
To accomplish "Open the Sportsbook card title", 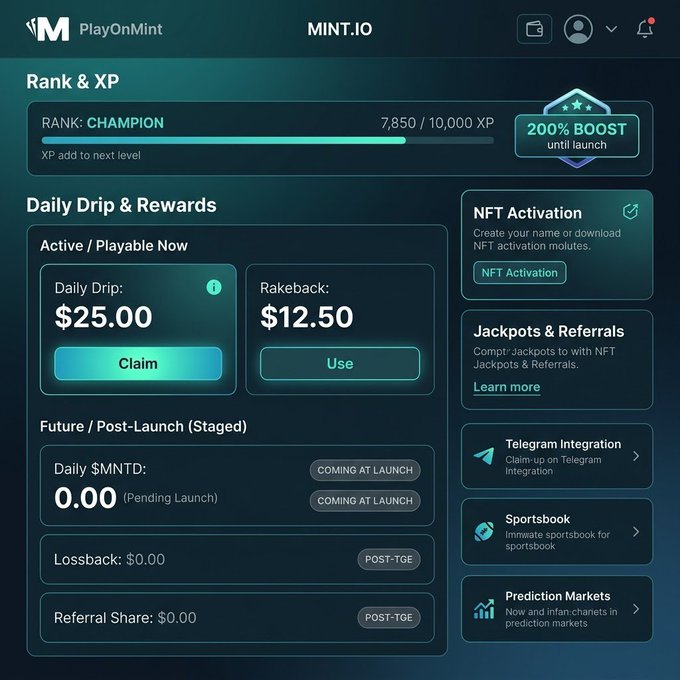I will (537, 519).
